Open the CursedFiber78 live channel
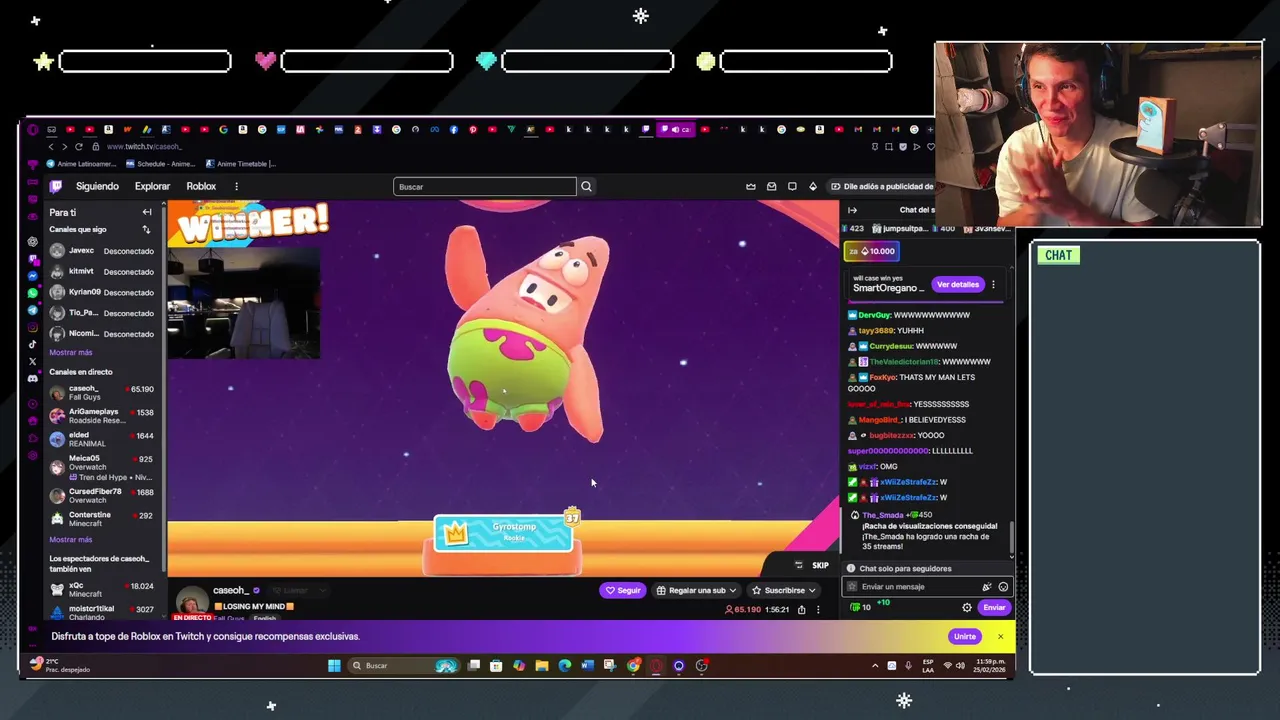Image resolution: width=1280 pixels, height=720 pixels. click(104, 495)
